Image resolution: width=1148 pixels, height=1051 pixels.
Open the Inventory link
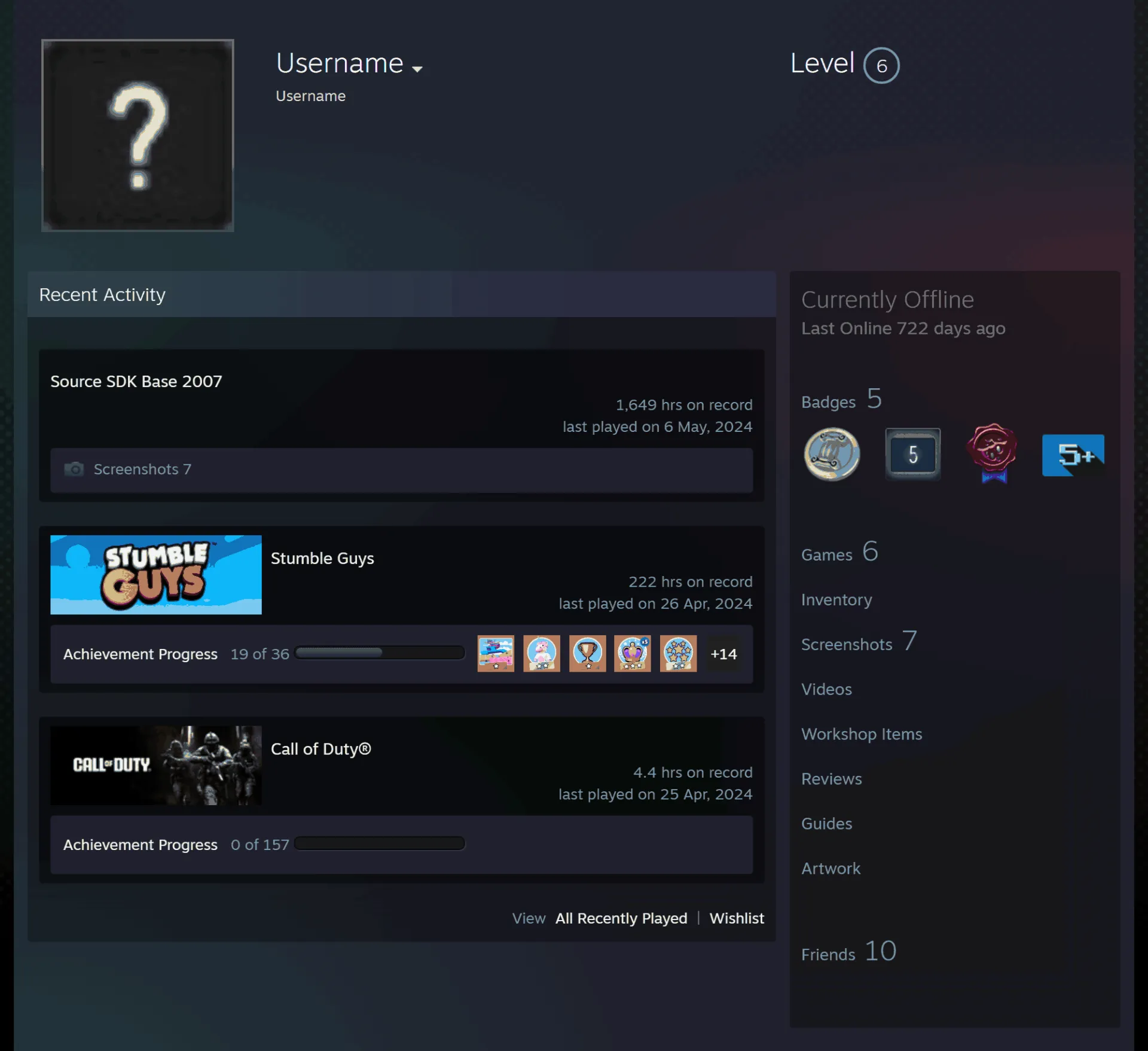[836, 599]
